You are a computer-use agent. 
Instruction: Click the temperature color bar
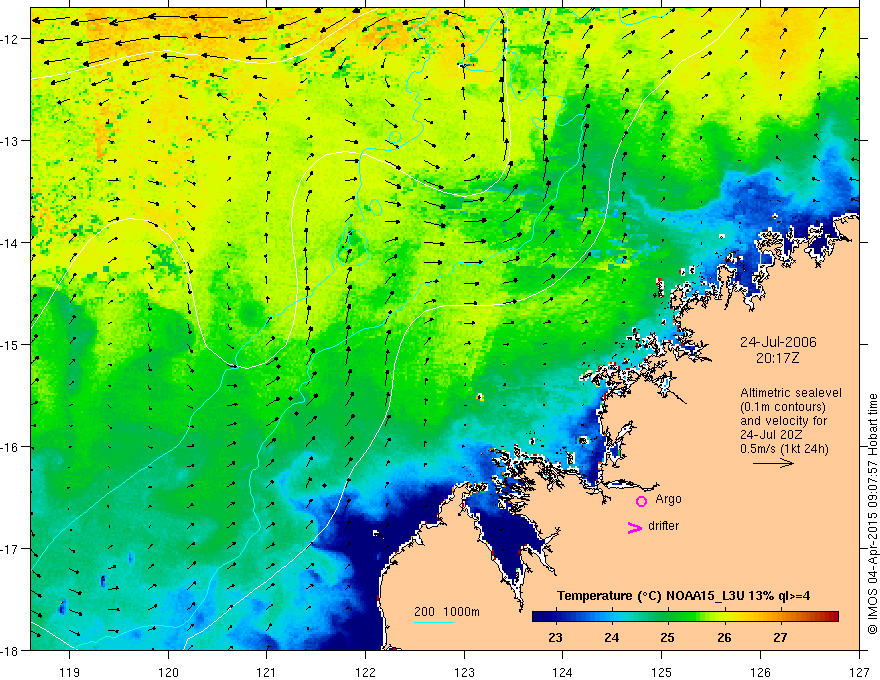click(685, 617)
